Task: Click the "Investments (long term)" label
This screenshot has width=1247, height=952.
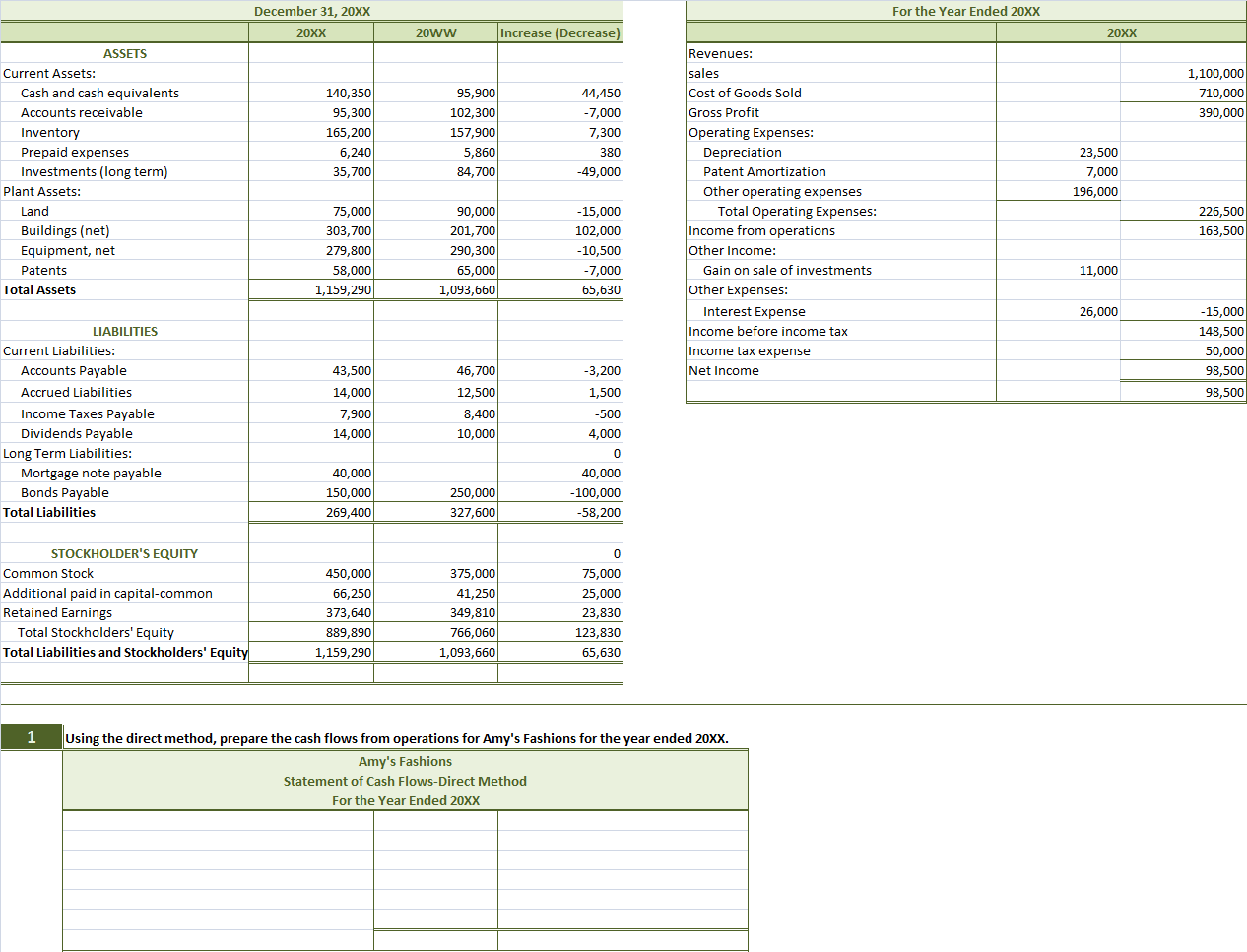Action: pyautogui.click(x=95, y=171)
